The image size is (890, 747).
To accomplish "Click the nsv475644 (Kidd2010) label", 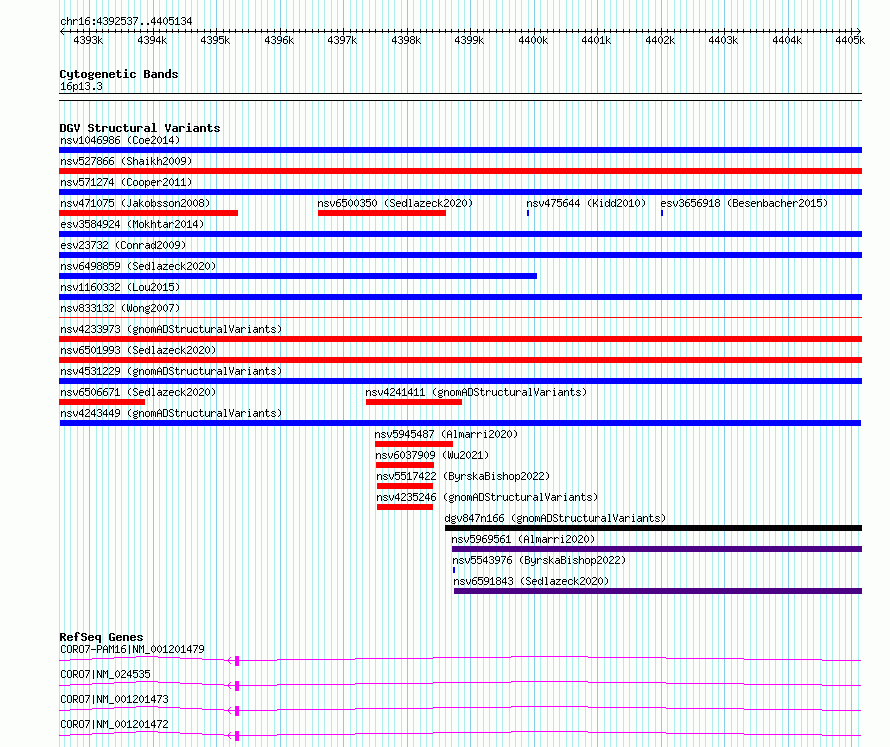I will point(586,203).
